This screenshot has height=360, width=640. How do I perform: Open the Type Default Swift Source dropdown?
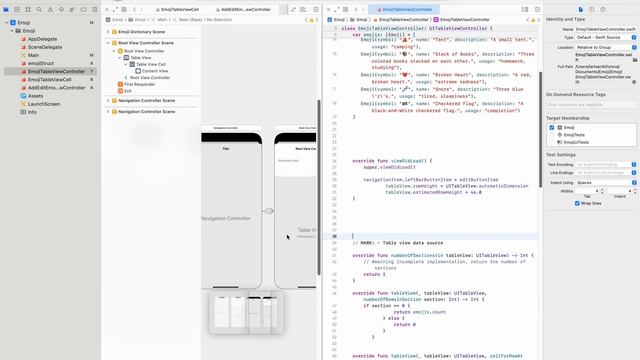coord(606,37)
